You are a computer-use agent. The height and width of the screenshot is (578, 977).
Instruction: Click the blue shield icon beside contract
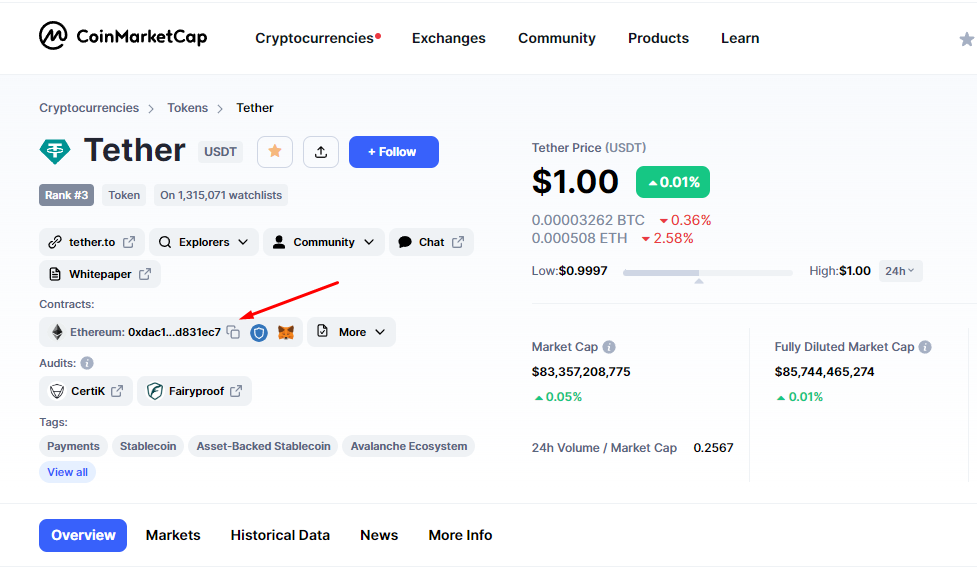[259, 333]
